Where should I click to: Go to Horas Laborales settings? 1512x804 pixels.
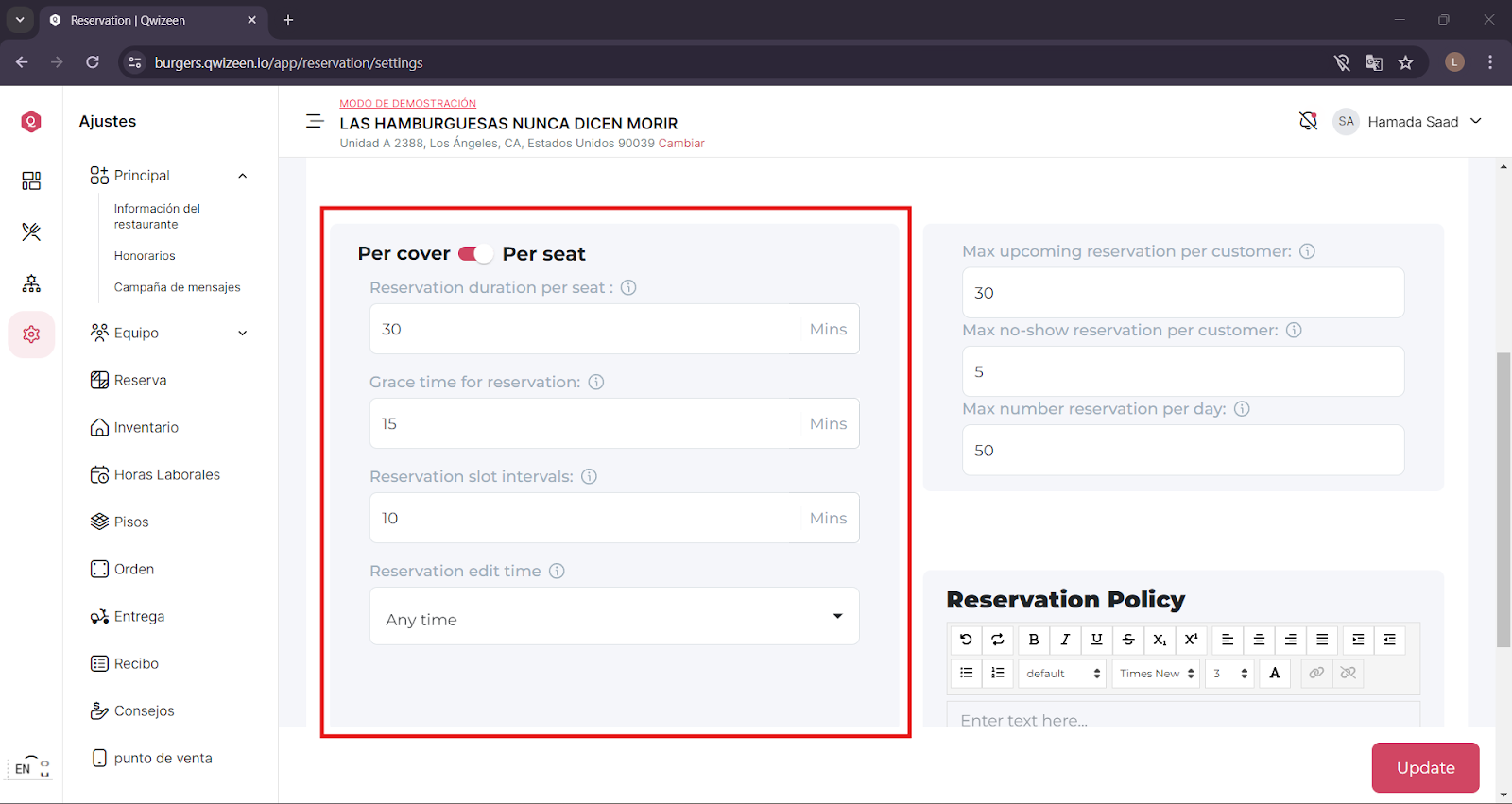pyautogui.click(x=155, y=474)
